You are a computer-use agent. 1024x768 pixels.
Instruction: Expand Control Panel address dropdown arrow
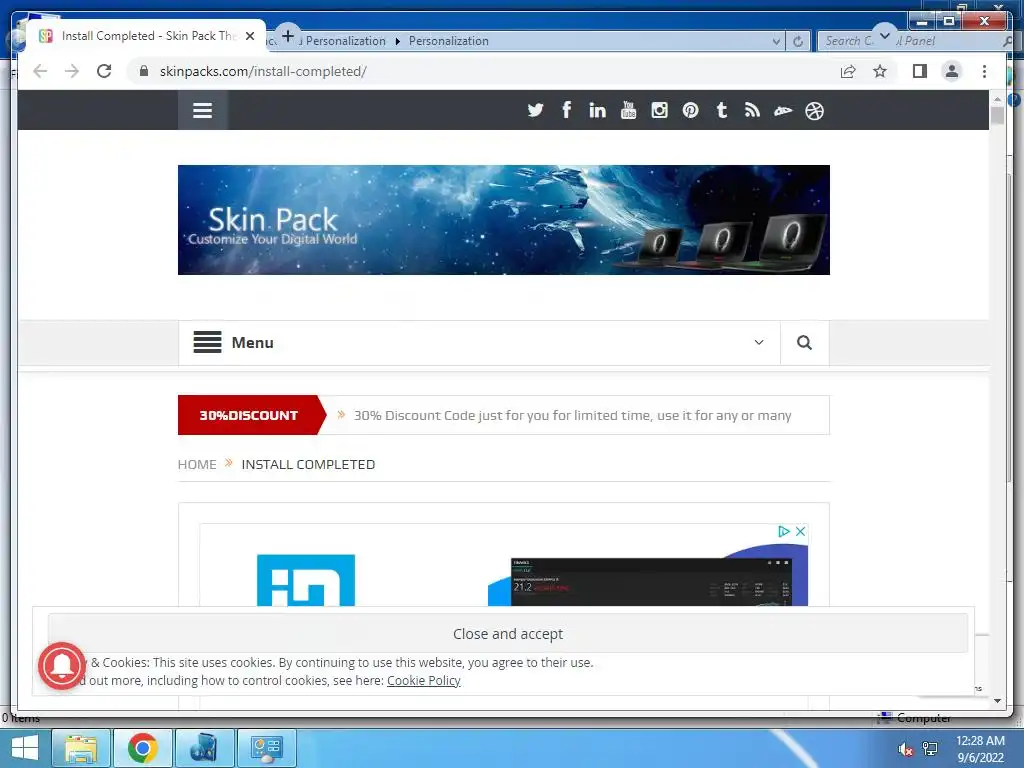pyautogui.click(x=776, y=41)
